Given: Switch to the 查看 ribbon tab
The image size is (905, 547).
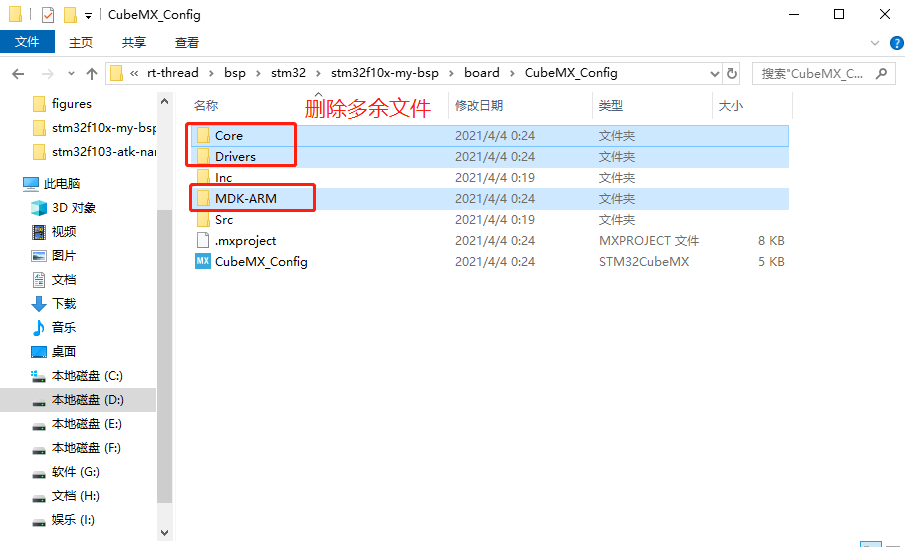Looking at the screenshot, I should (187, 43).
